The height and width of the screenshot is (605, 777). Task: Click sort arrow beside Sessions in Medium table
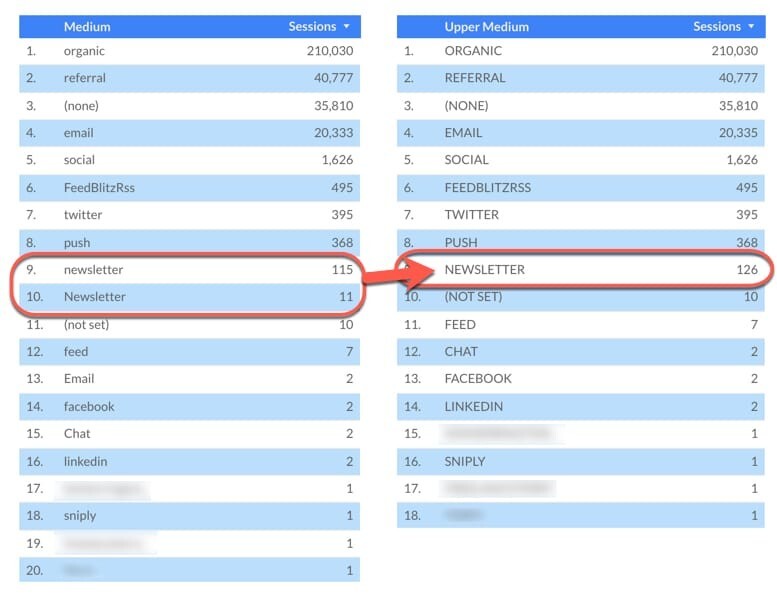point(346,27)
